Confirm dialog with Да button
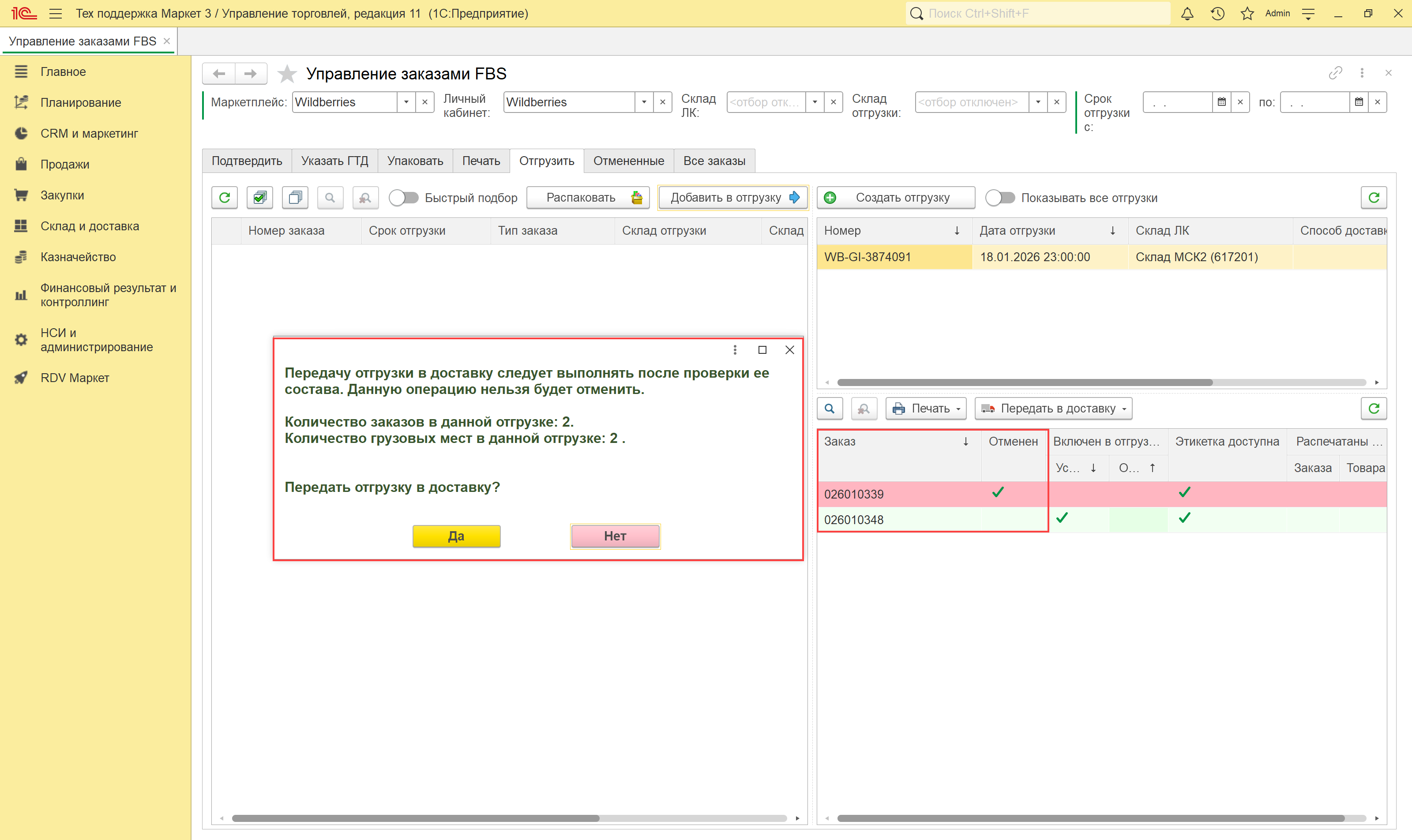Screen dimensions: 1412x840 click(x=456, y=536)
